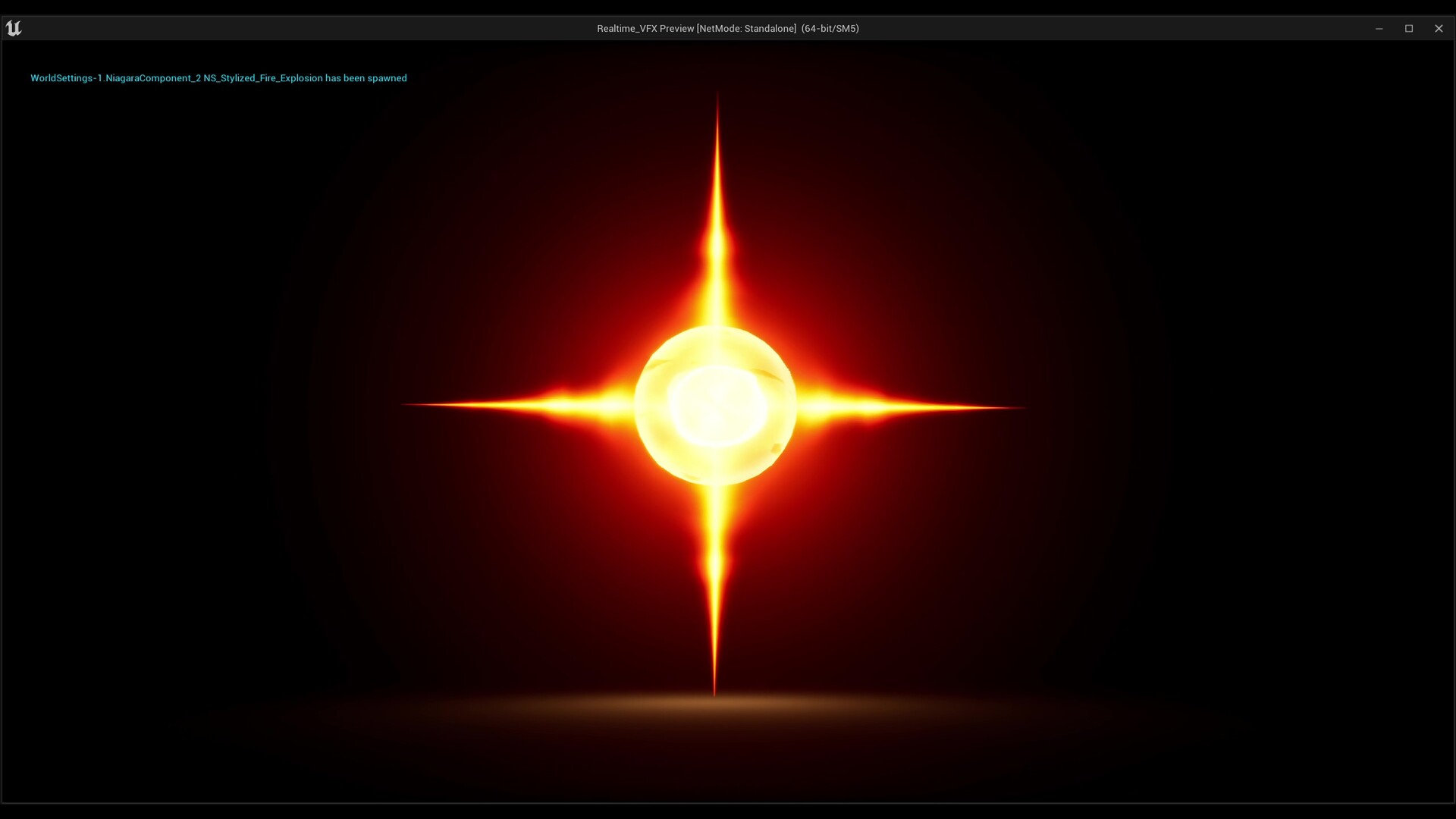Click the WorldSettings-1 text in the debug message
The height and width of the screenshot is (819, 1456).
click(67, 77)
